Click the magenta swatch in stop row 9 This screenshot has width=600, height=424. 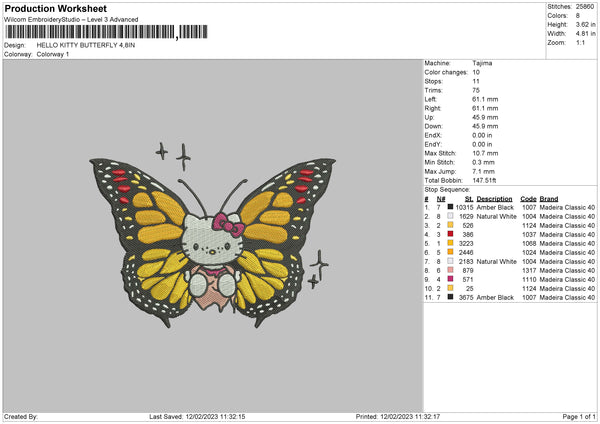(x=450, y=279)
